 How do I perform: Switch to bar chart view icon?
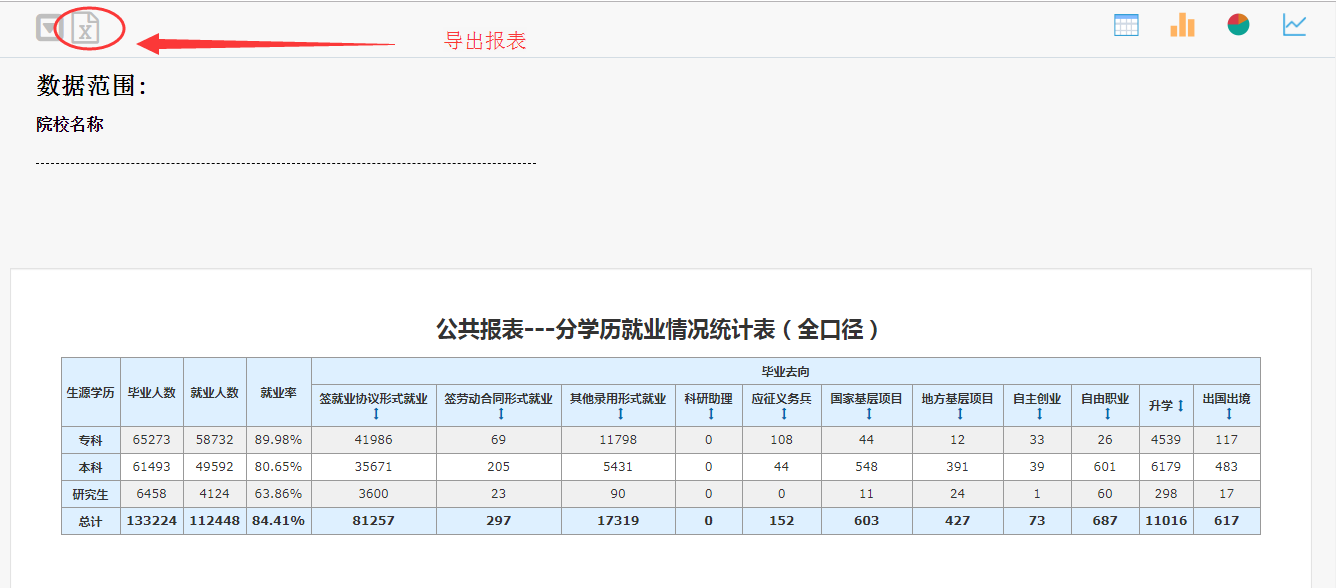click(x=1182, y=25)
